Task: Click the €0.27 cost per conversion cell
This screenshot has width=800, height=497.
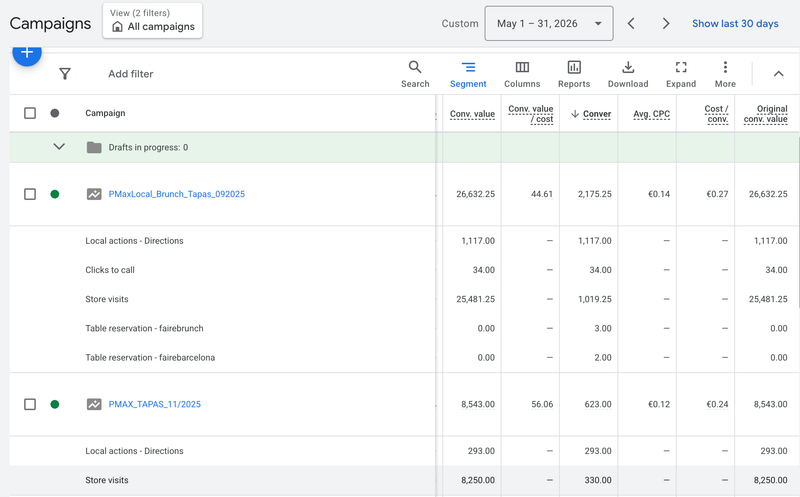Action: 717,194
